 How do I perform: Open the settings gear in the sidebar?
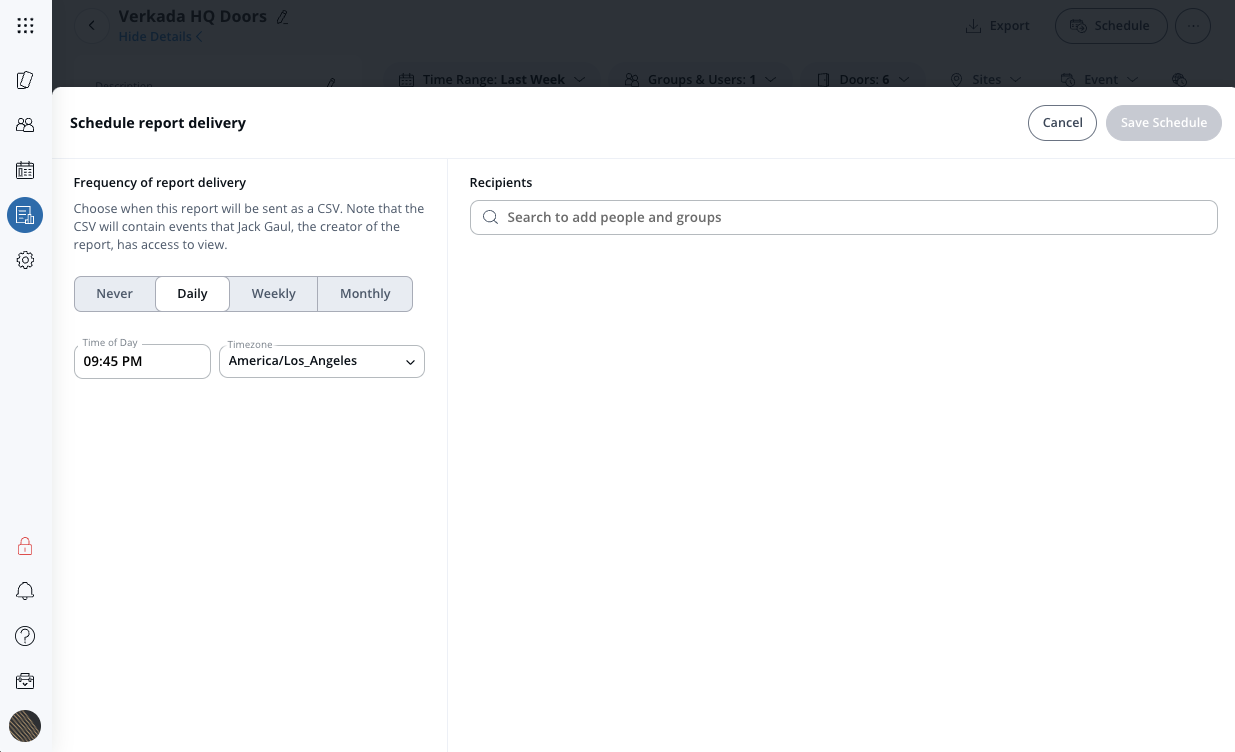point(25,260)
